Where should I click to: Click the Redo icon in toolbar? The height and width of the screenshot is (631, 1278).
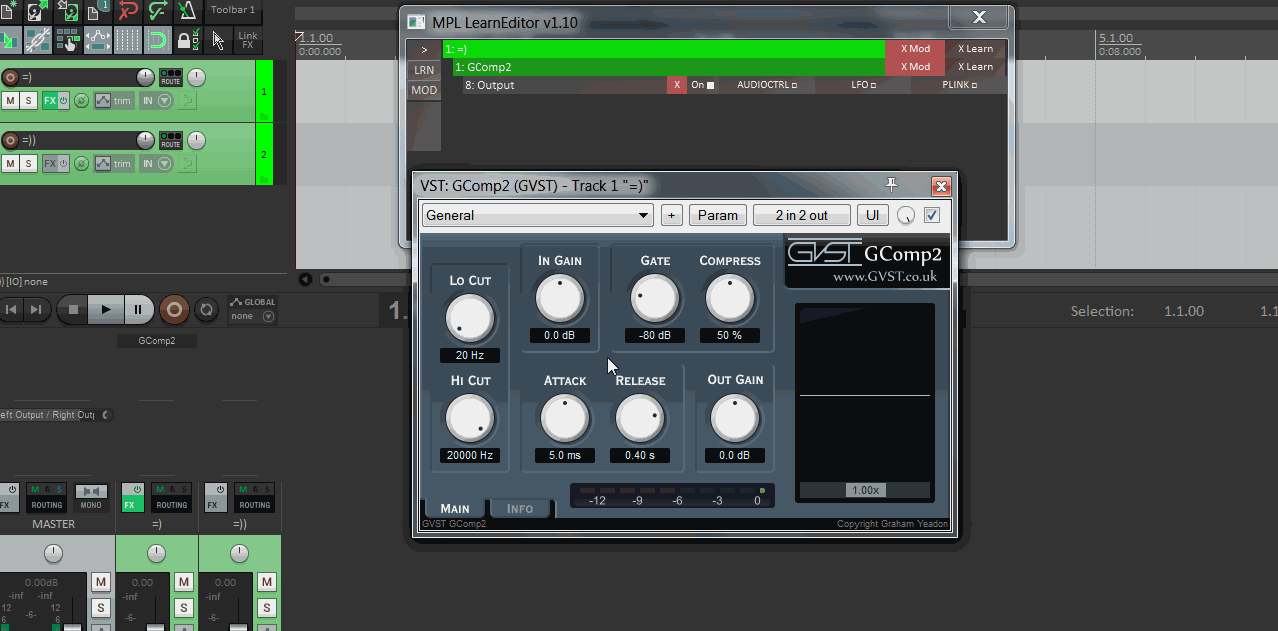[158, 12]
